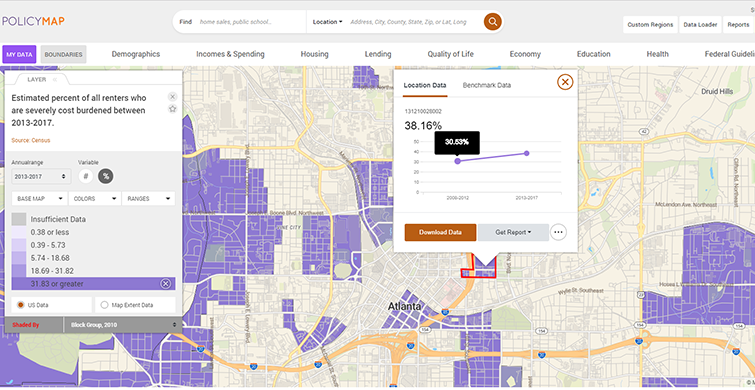The image size is (755, 390).
Task: Clear the 31.83 or greater range filter
Action: click(166, 284)
